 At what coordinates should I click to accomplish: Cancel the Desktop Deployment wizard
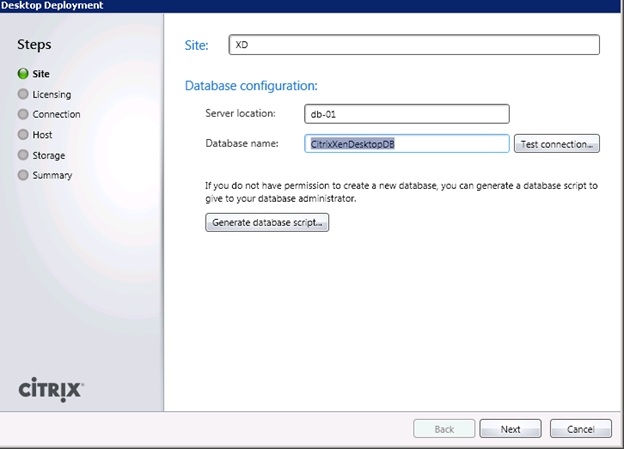pos(581,429)
